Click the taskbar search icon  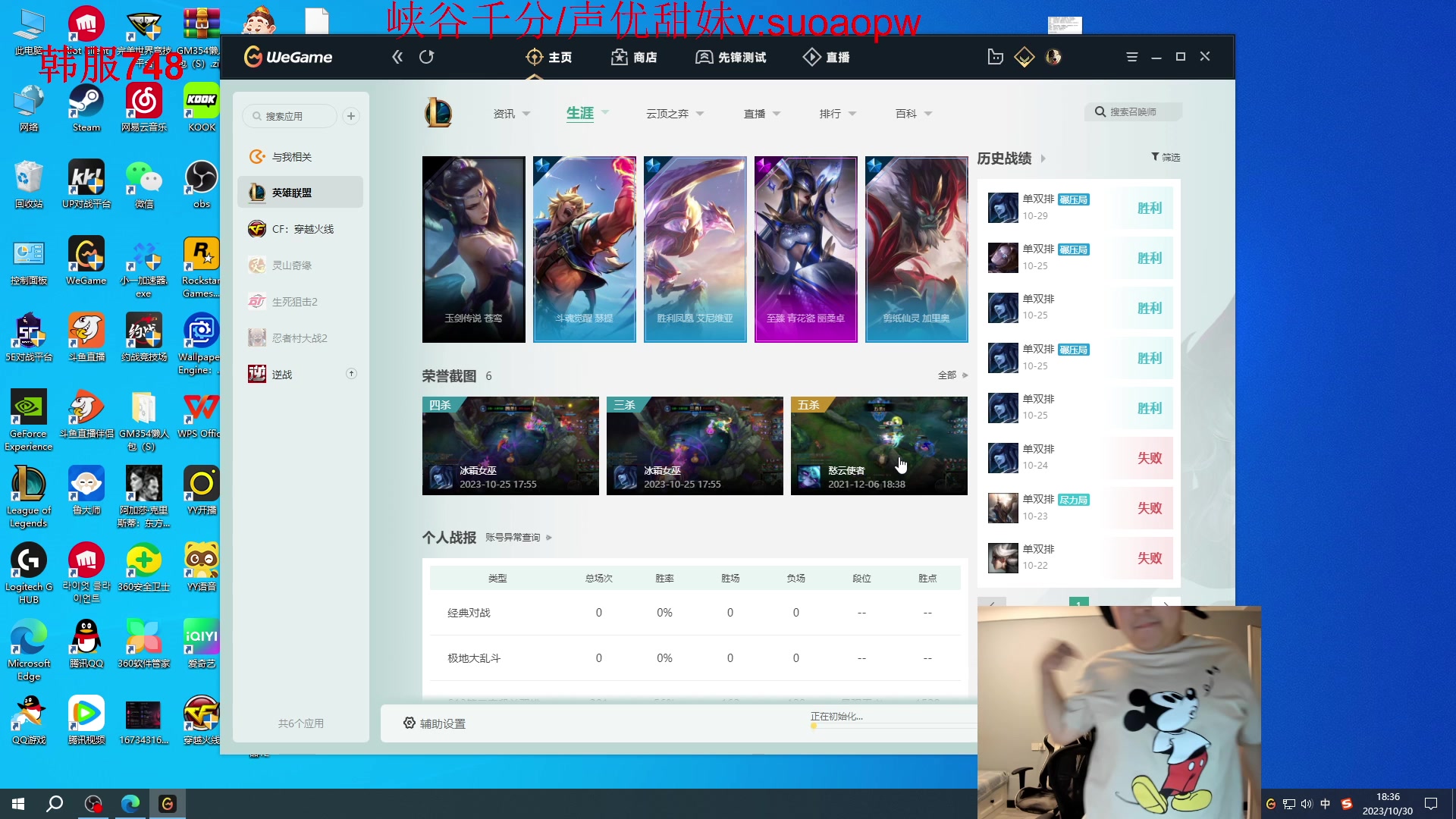55,804
